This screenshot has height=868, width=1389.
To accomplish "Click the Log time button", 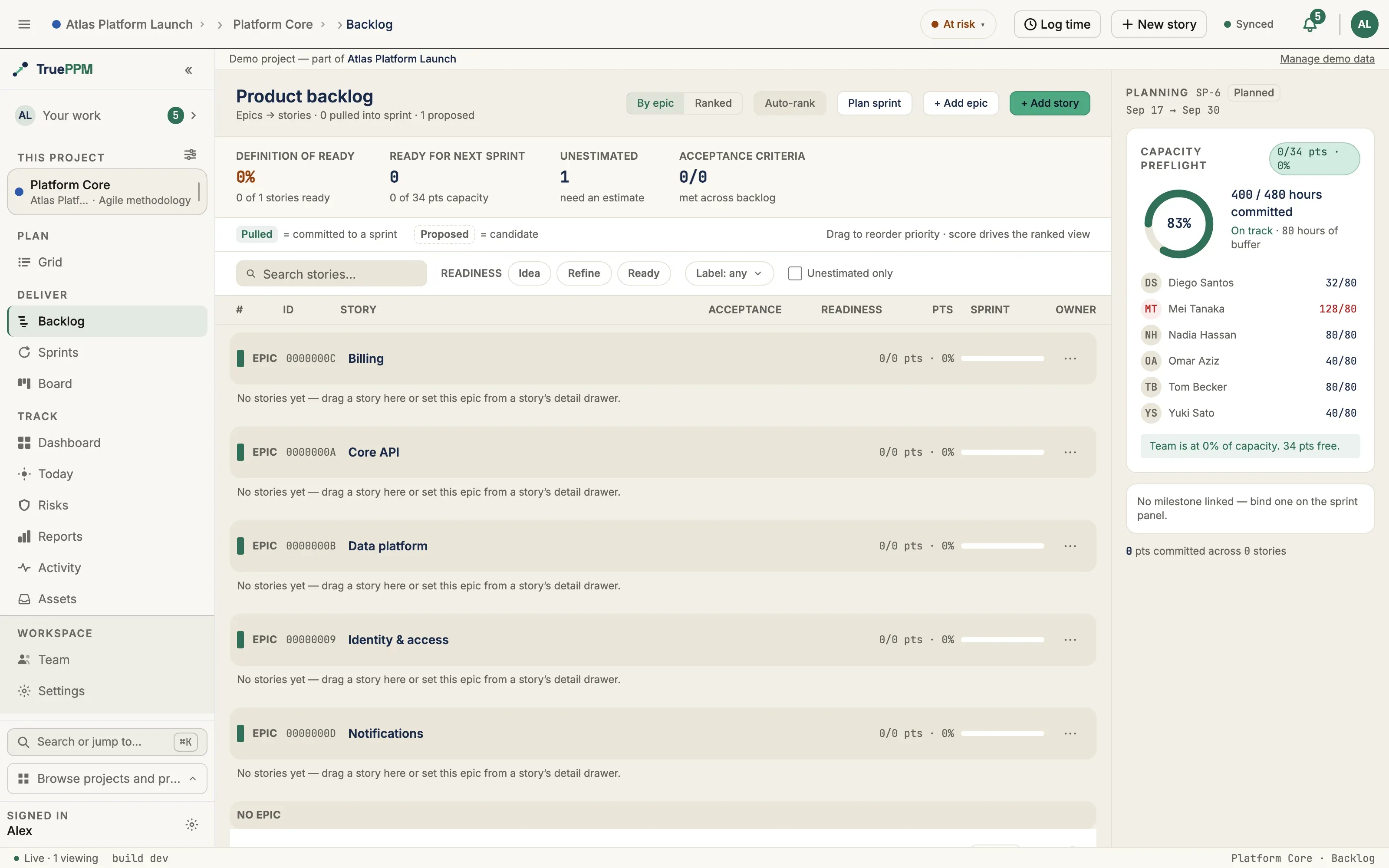I will [x=1057, y=24].
